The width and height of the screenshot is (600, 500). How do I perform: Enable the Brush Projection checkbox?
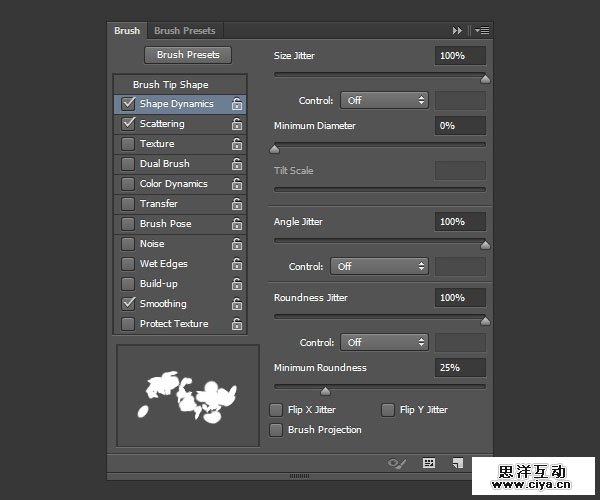point(276,430)
